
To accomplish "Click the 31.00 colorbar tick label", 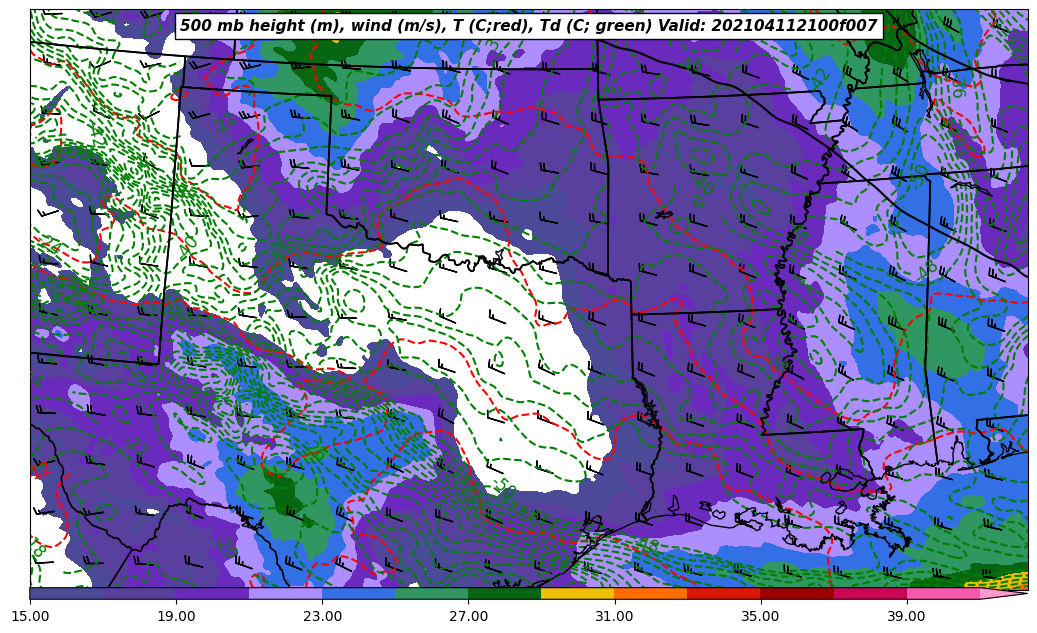I will coord(614,616).
